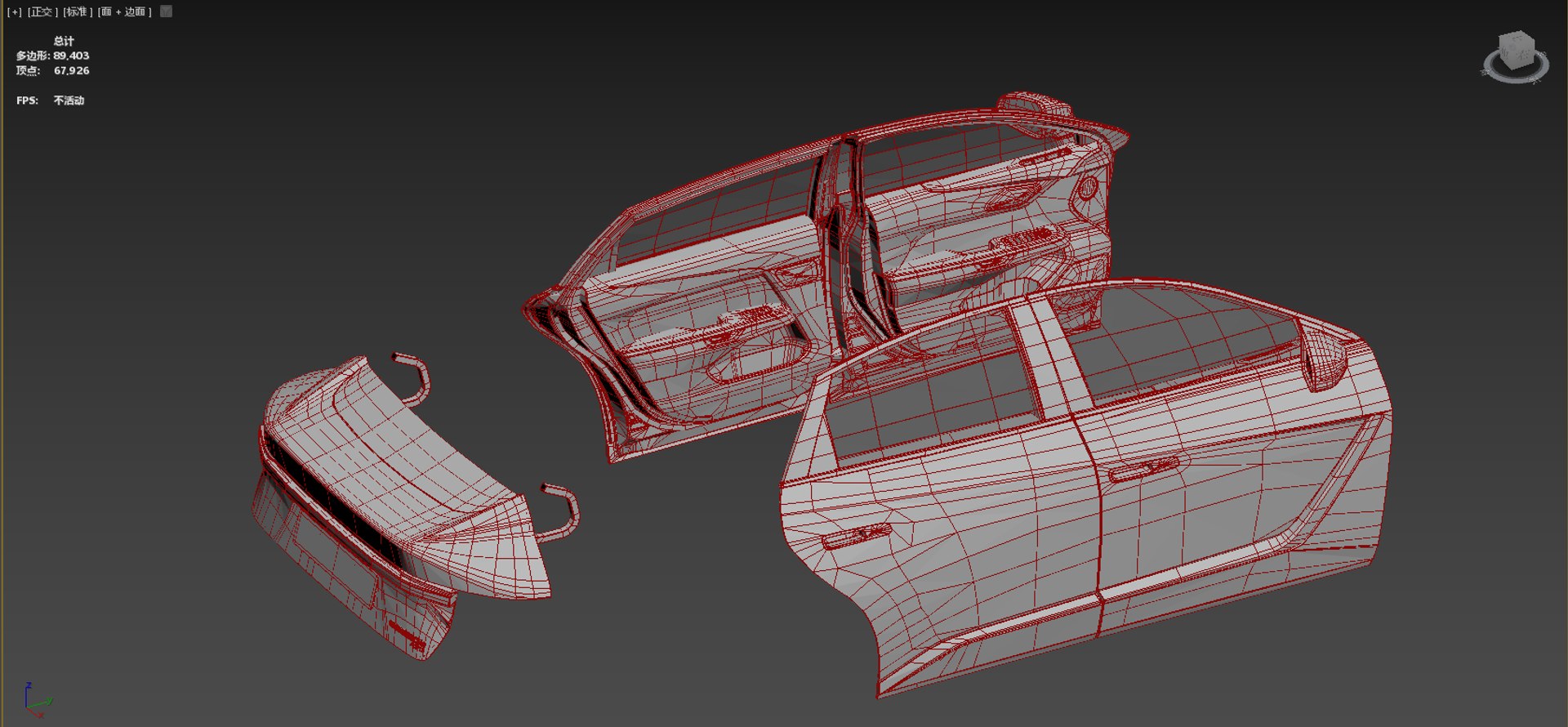Image resolution: width=1568 pixels, height=727 pixels.
Task: Open the 标准 rendering quality menu
Action: click(78, 11)
